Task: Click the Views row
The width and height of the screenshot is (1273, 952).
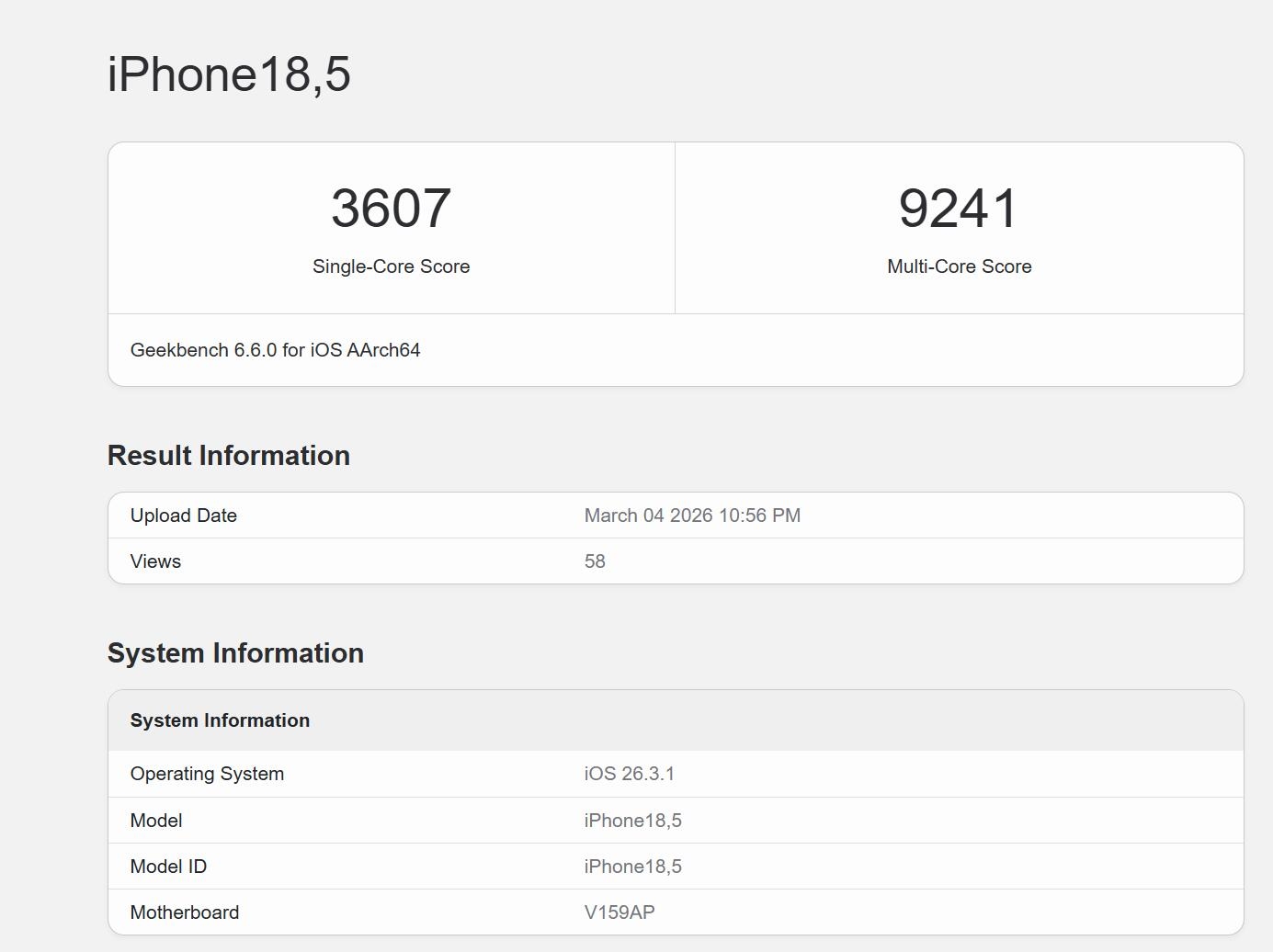Action: 368,561
